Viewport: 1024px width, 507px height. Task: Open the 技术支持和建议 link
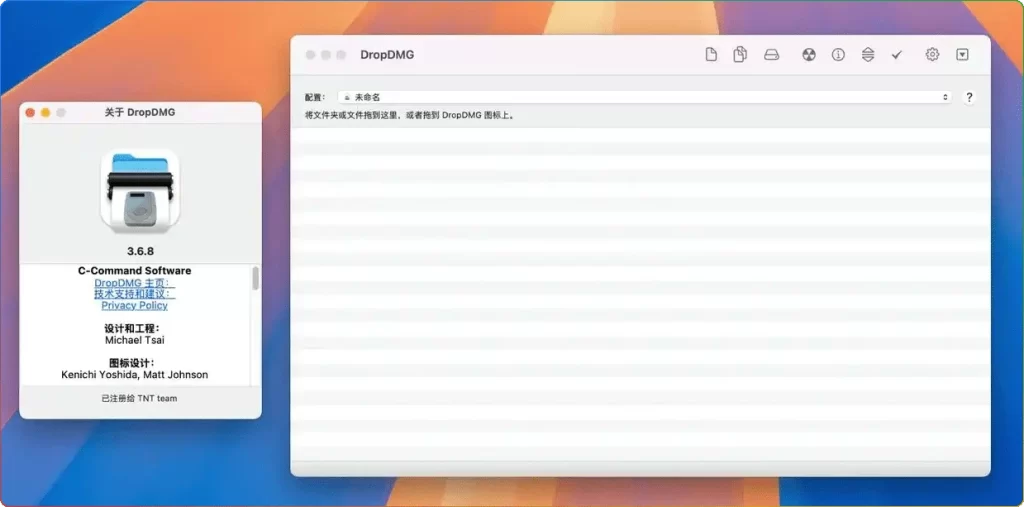[135, 294]
